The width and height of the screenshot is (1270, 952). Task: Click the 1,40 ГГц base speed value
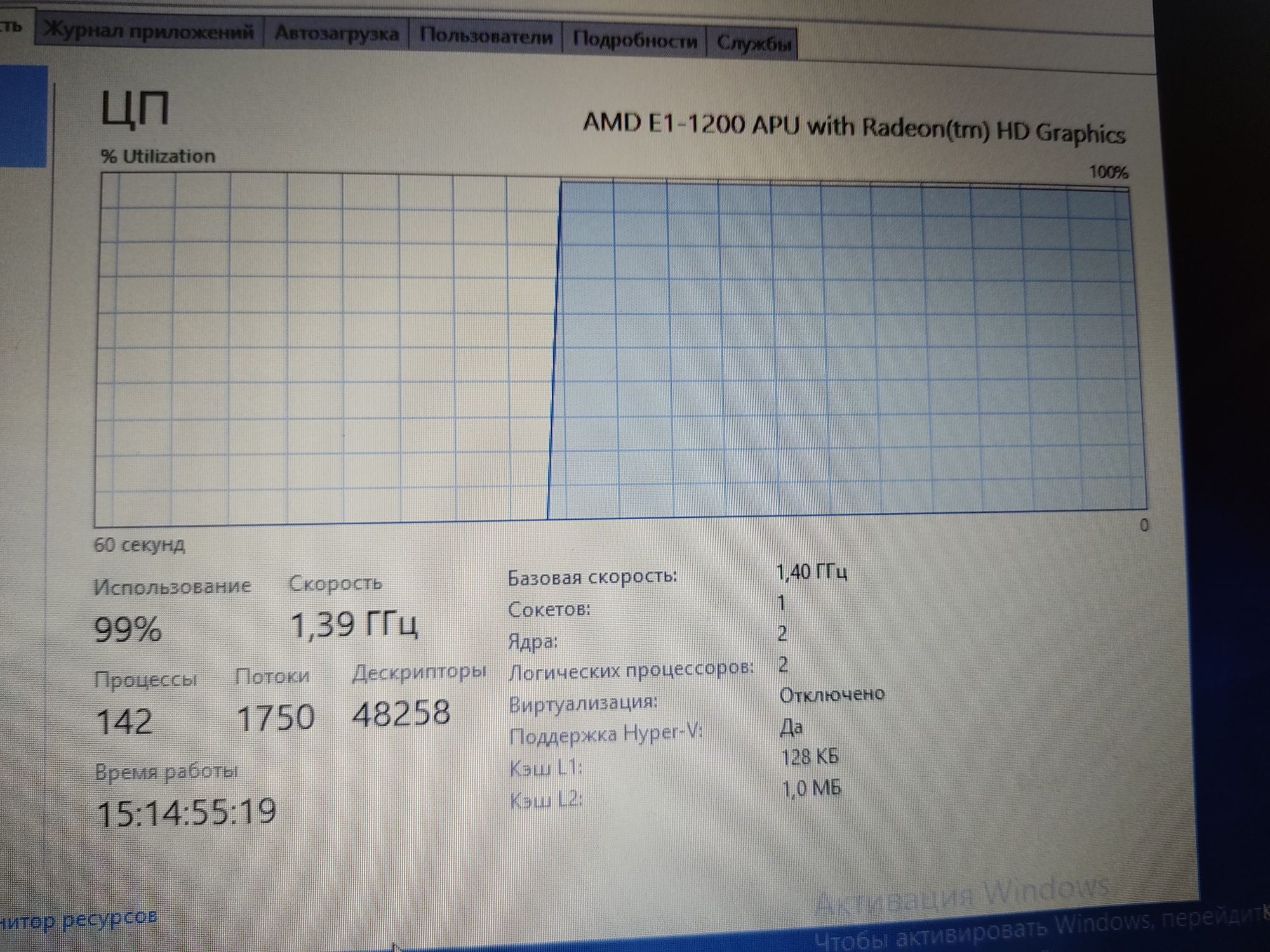[812, 572]
